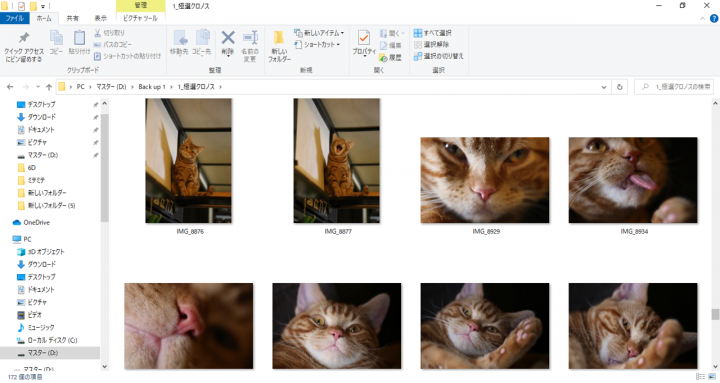The image size is (720, 383).
Task: Open pinned Pictures (ピクチャ) in Quick Access
Action: point(37,142)
